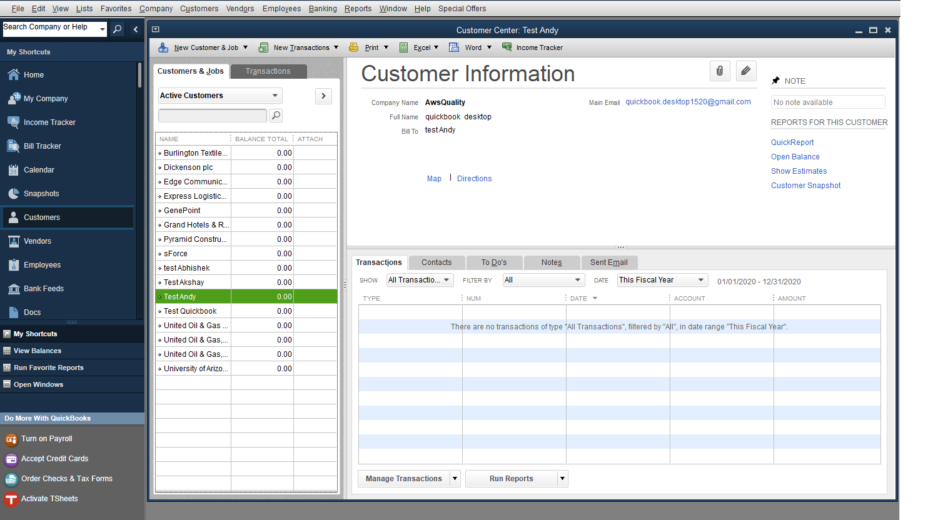This screenshot has width=938, height=520.
Task: Go to Calendar in sidebar
Action: [x=39, y=170]
